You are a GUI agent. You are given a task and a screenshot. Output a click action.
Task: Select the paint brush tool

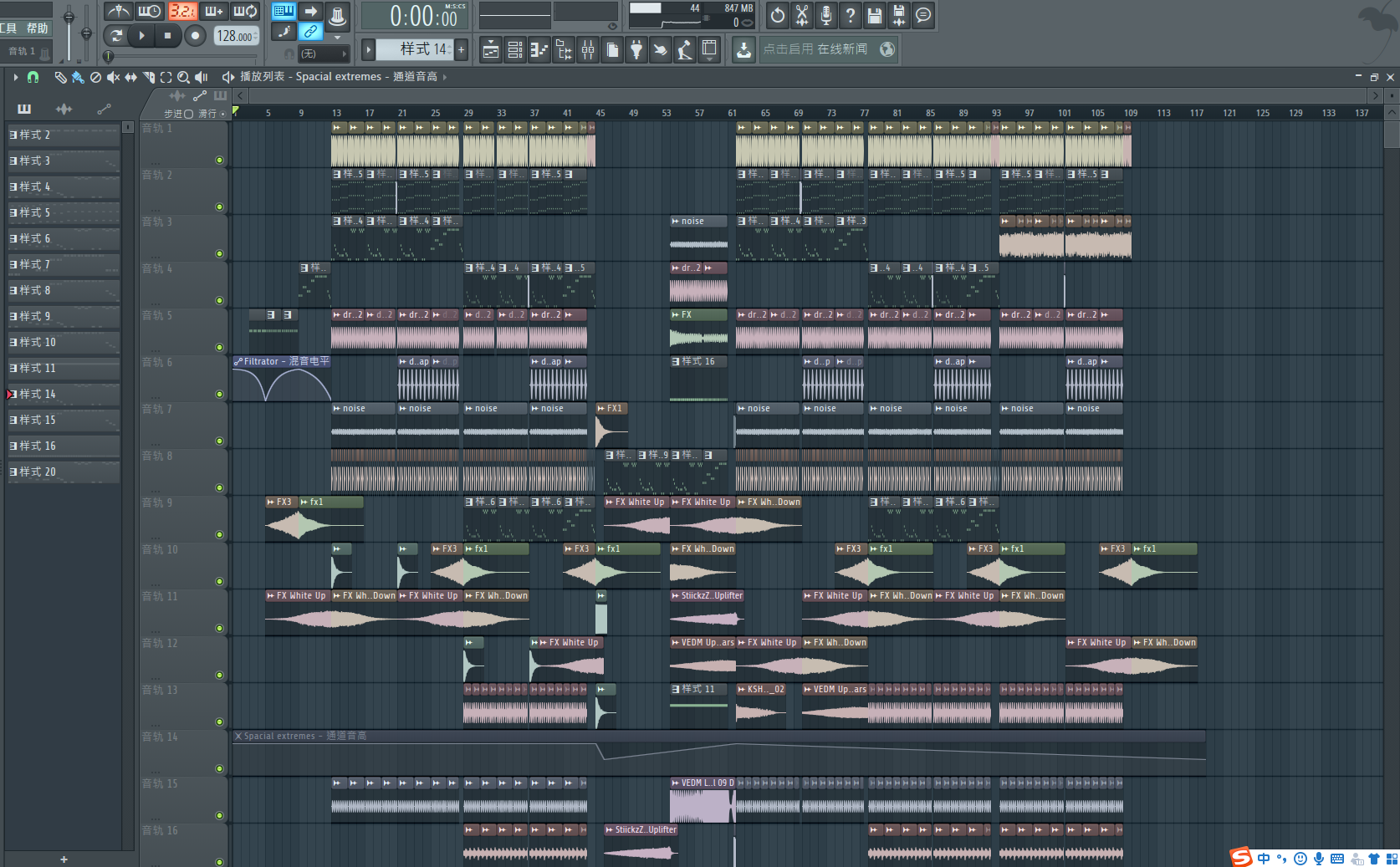(78, 77)
